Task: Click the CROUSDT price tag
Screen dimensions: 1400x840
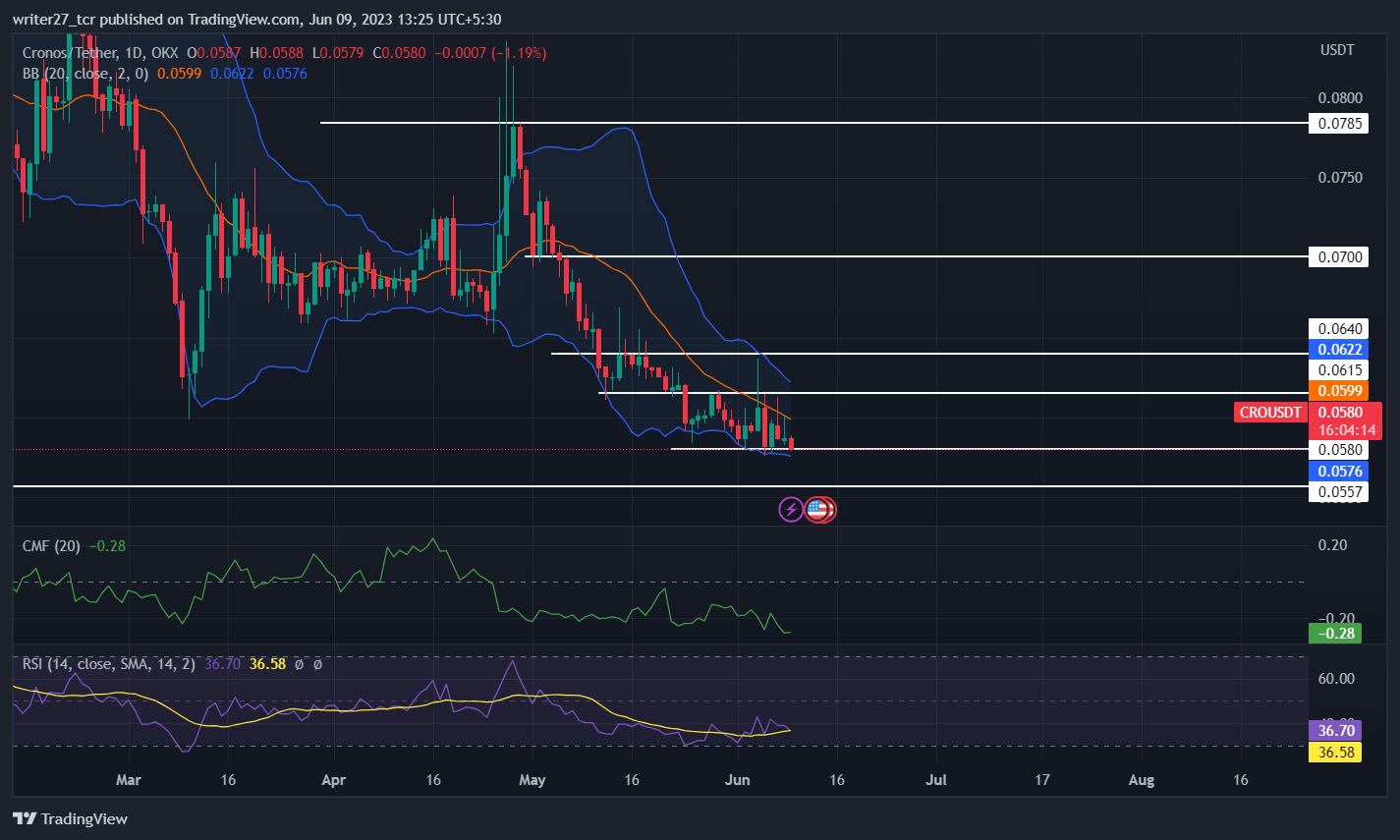Action: point(1270,413)
